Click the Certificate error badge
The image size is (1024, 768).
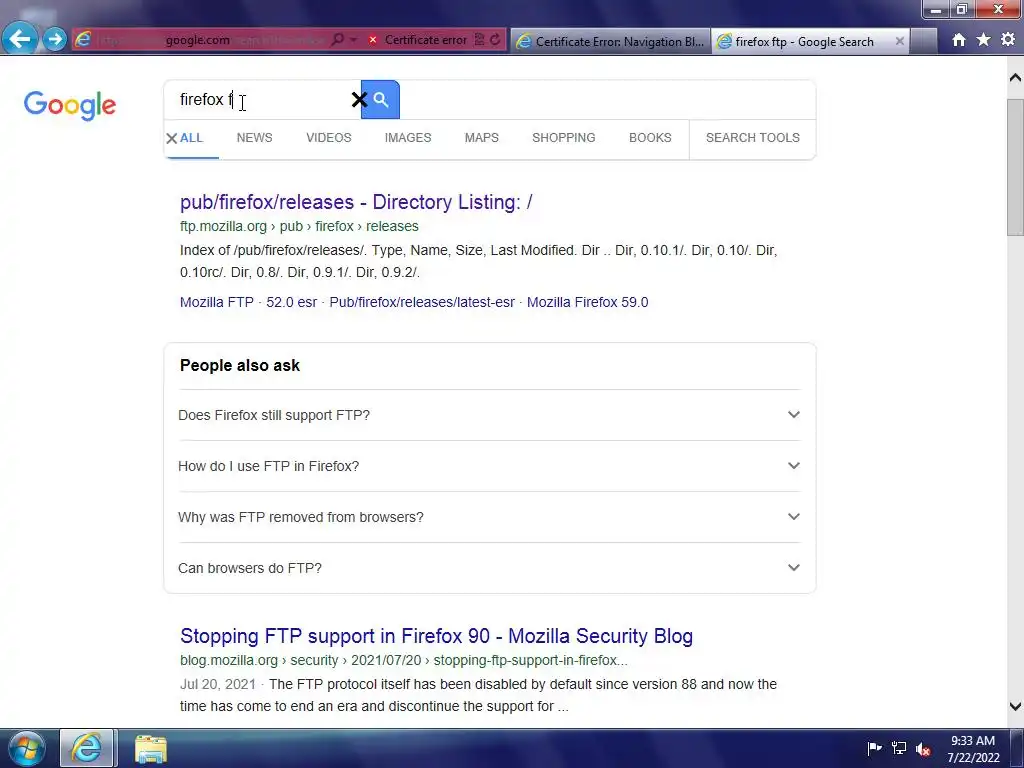coord(418,40)
